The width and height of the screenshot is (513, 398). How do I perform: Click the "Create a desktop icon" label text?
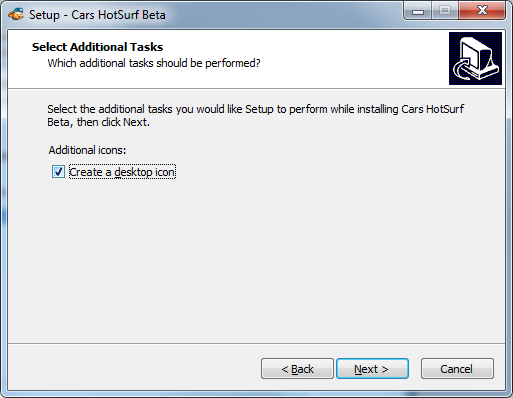(122, 172)
